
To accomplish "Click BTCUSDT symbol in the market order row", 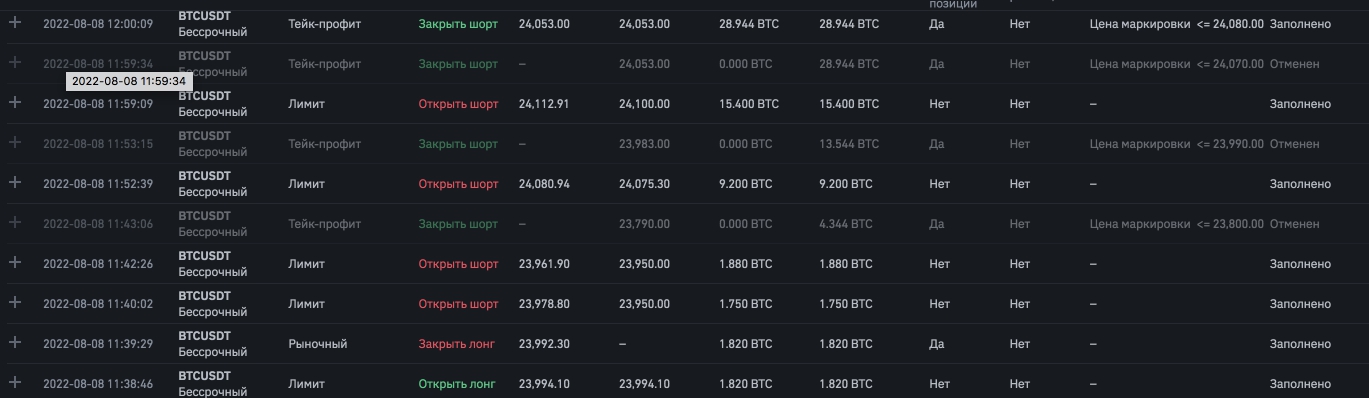I will click(x=205, y=336).
